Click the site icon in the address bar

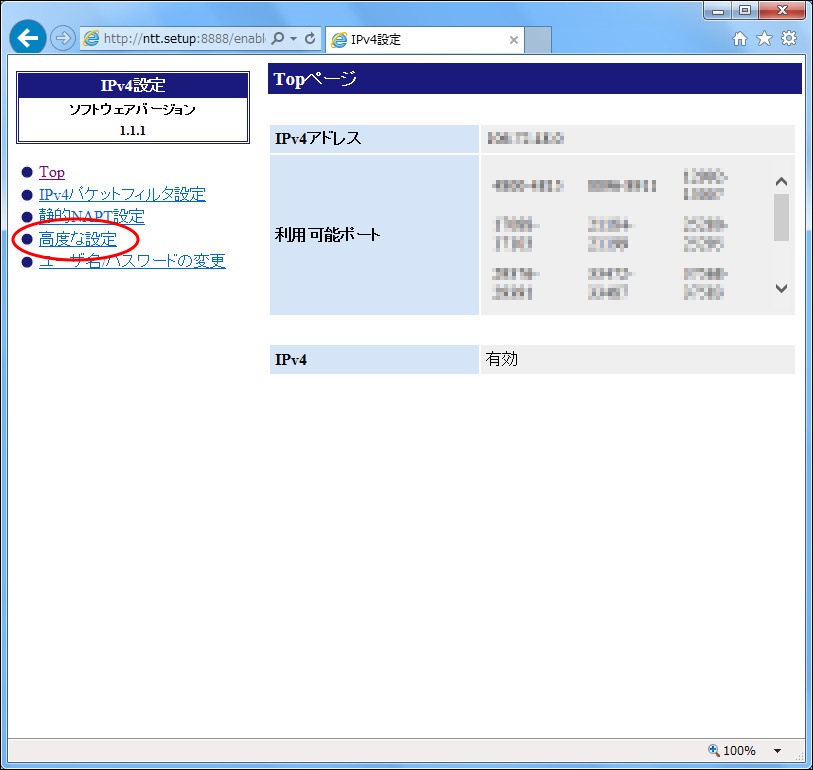point(91,37)
